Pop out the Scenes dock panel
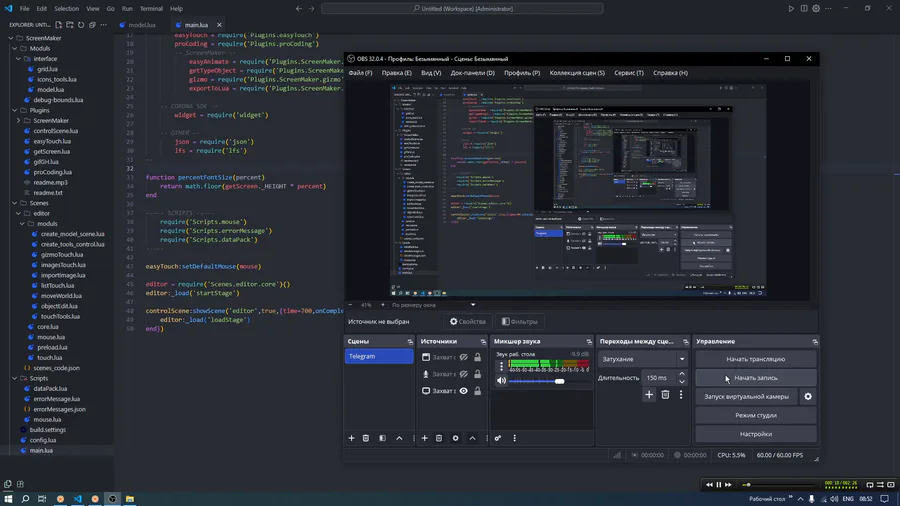900x506 pixels. point(410,341)
